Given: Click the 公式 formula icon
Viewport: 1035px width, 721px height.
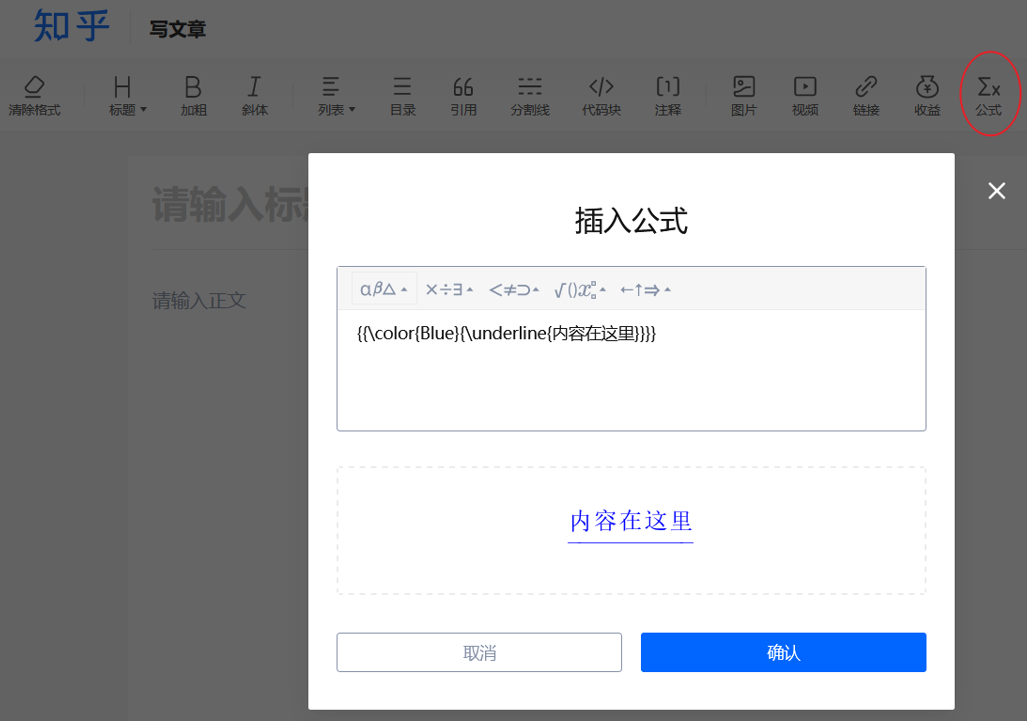Looking at the screenshot, I should (x=988, y=96).
